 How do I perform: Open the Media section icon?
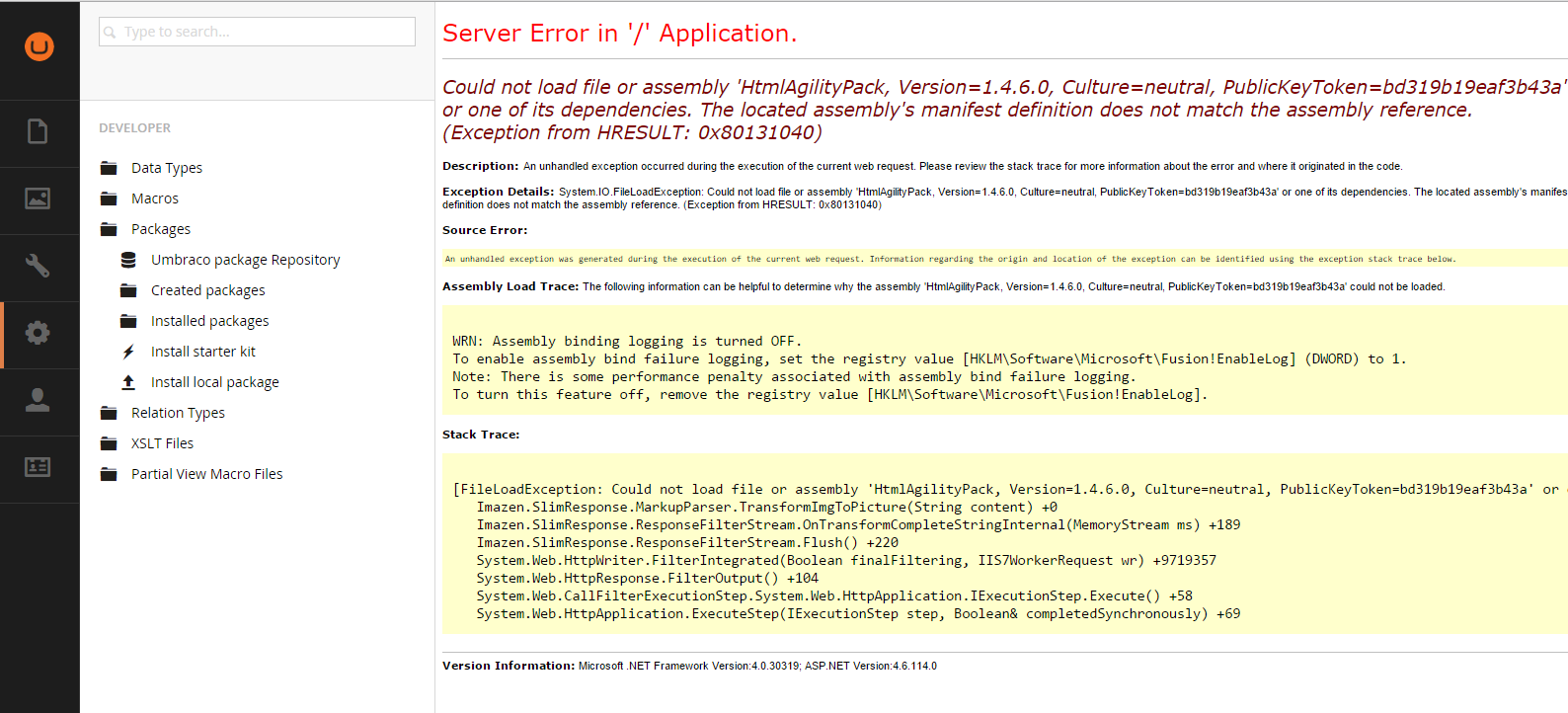click(x=38, y=198)
